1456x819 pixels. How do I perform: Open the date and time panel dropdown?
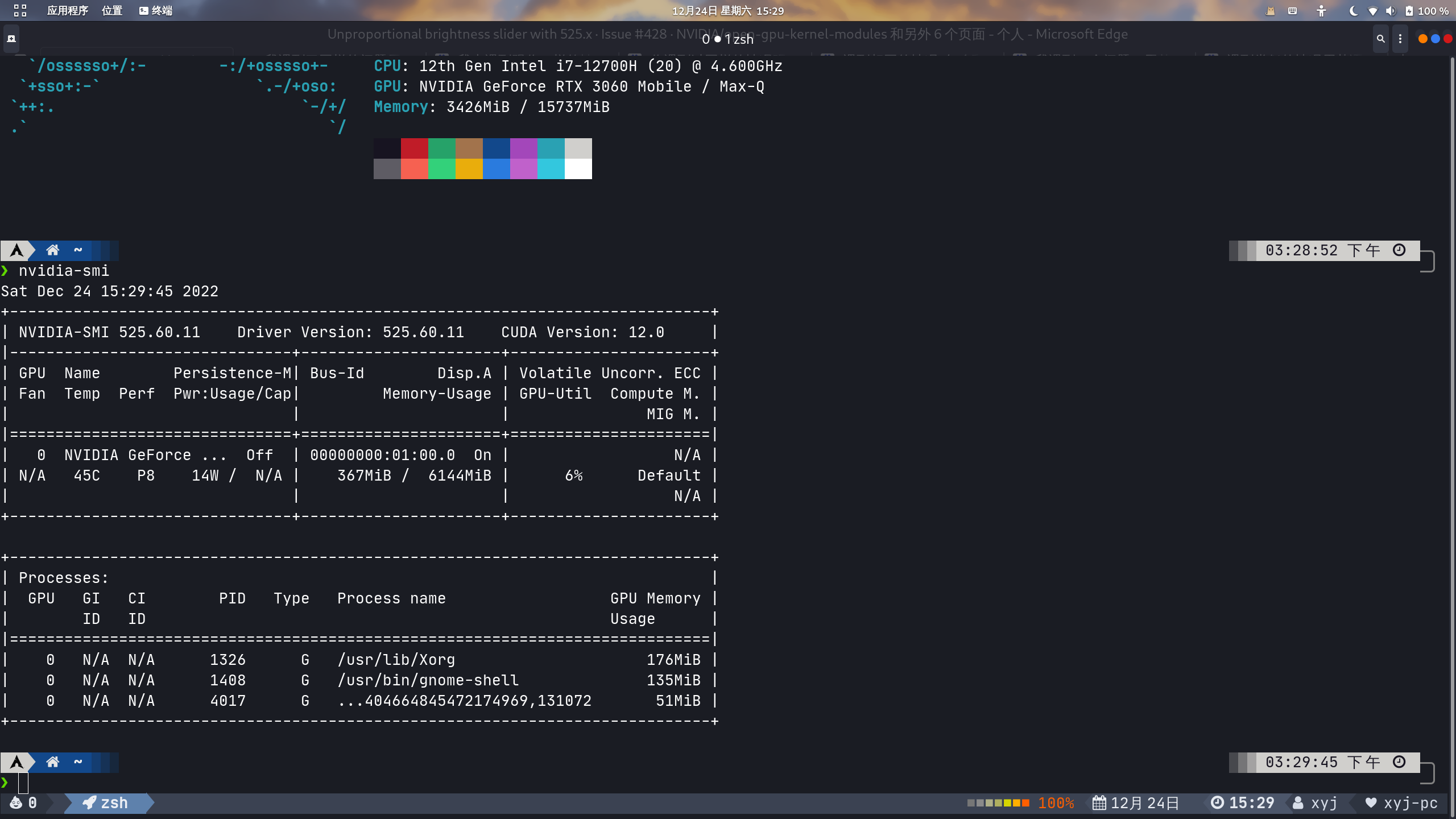728,11
